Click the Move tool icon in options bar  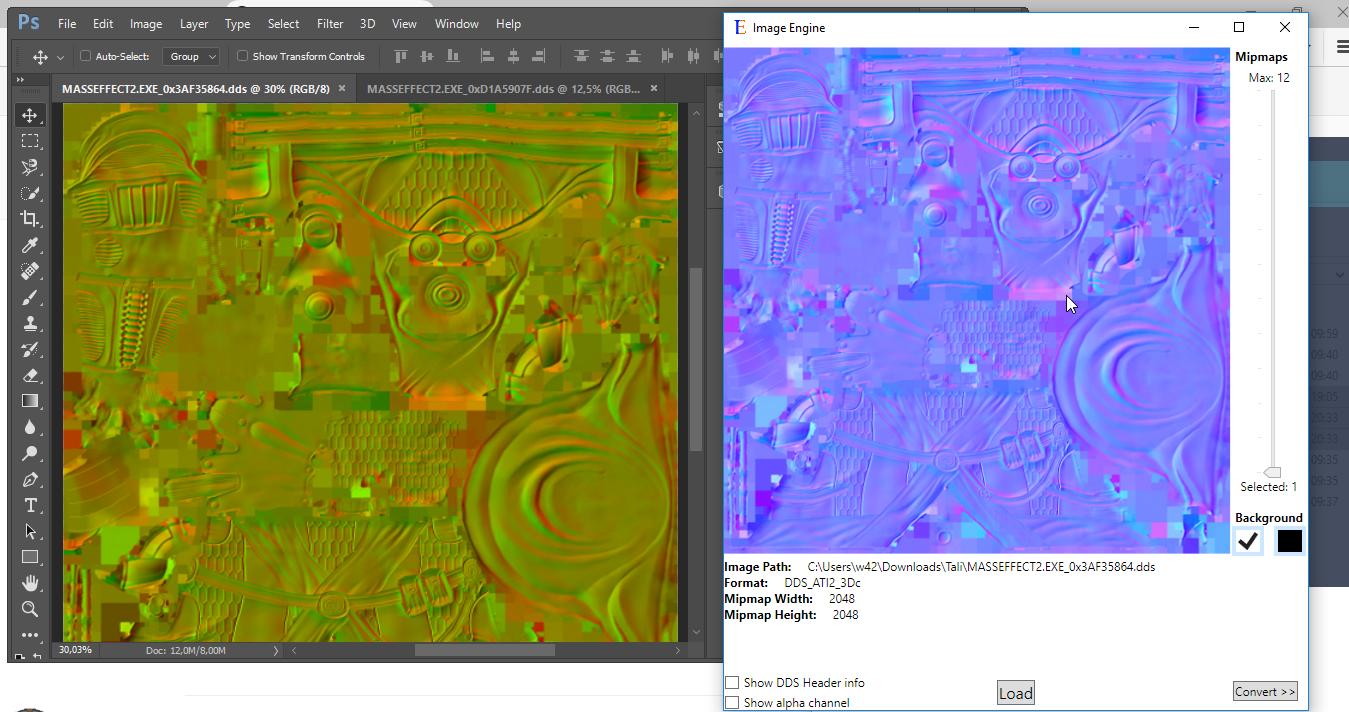40,57
